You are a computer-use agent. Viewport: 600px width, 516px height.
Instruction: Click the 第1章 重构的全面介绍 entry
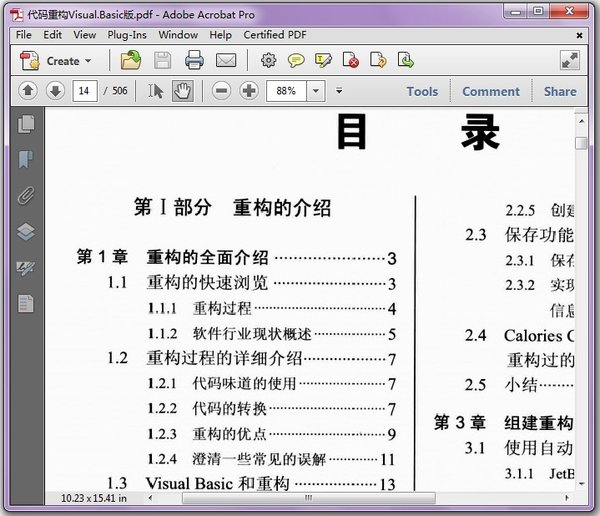pos(236,258)
